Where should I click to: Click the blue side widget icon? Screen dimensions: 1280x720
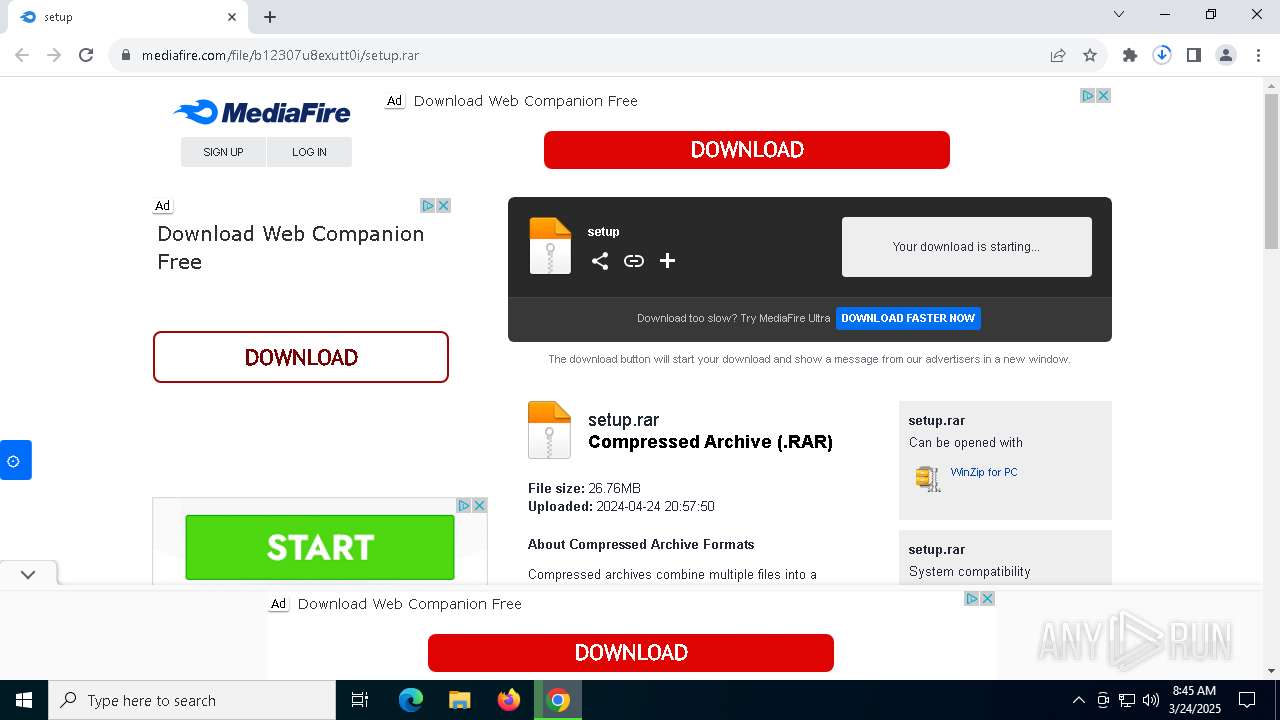15,460
